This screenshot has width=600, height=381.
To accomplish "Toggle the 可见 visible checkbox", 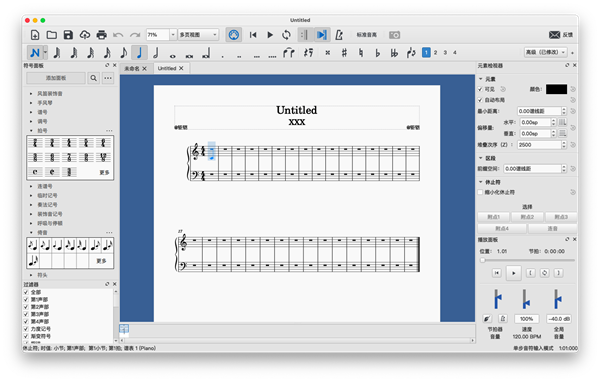I will click(480, 89).
